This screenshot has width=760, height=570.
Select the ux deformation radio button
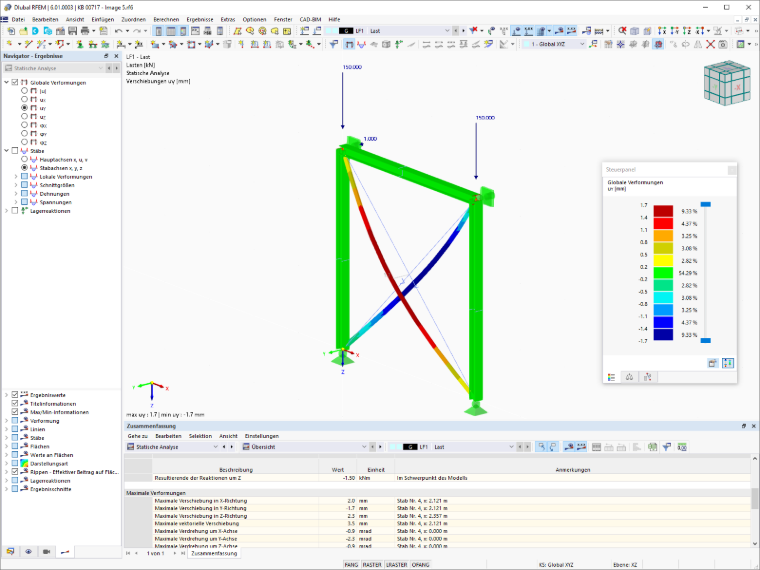[x=24, y=99]
